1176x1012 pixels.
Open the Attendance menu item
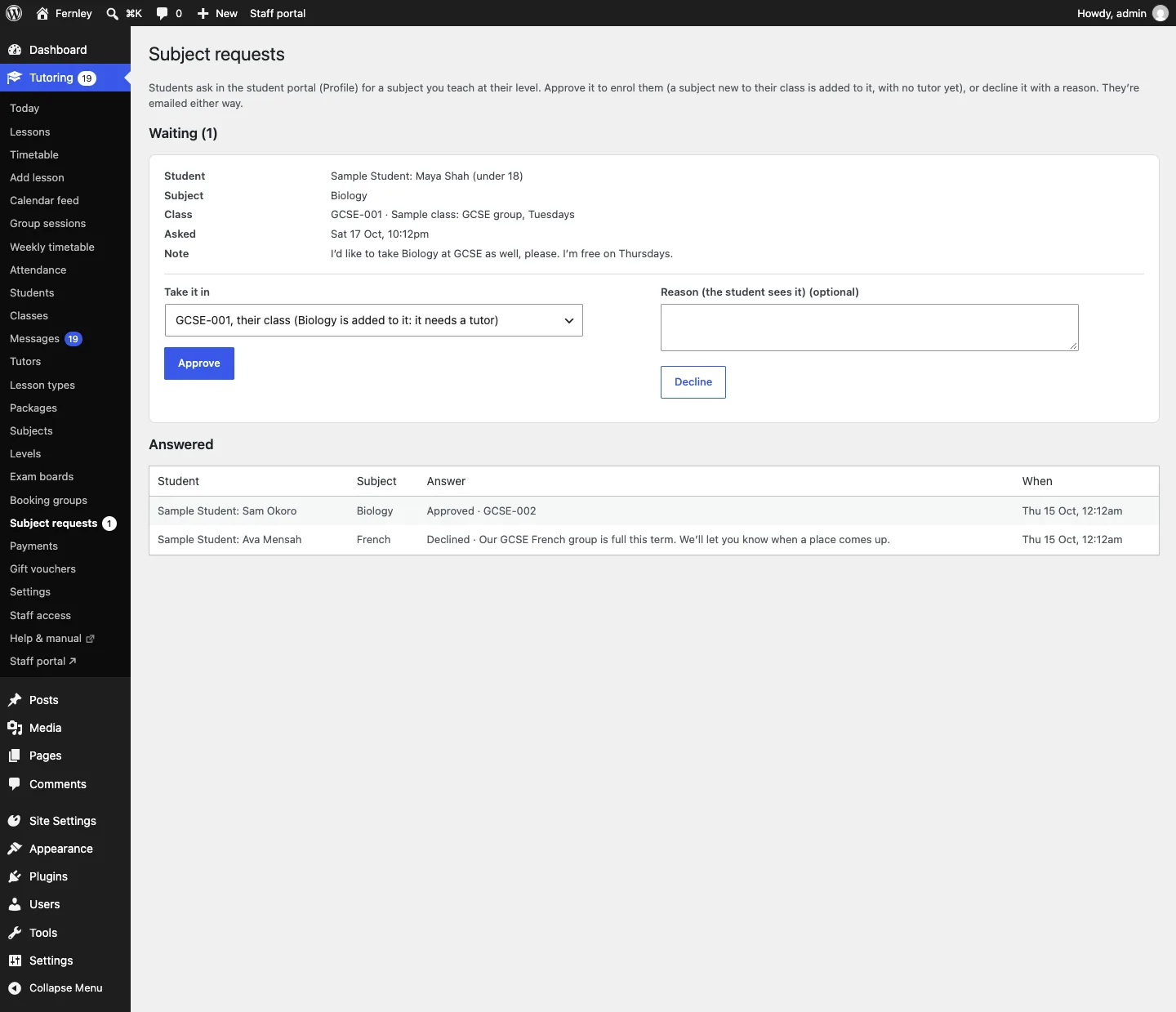38,270
